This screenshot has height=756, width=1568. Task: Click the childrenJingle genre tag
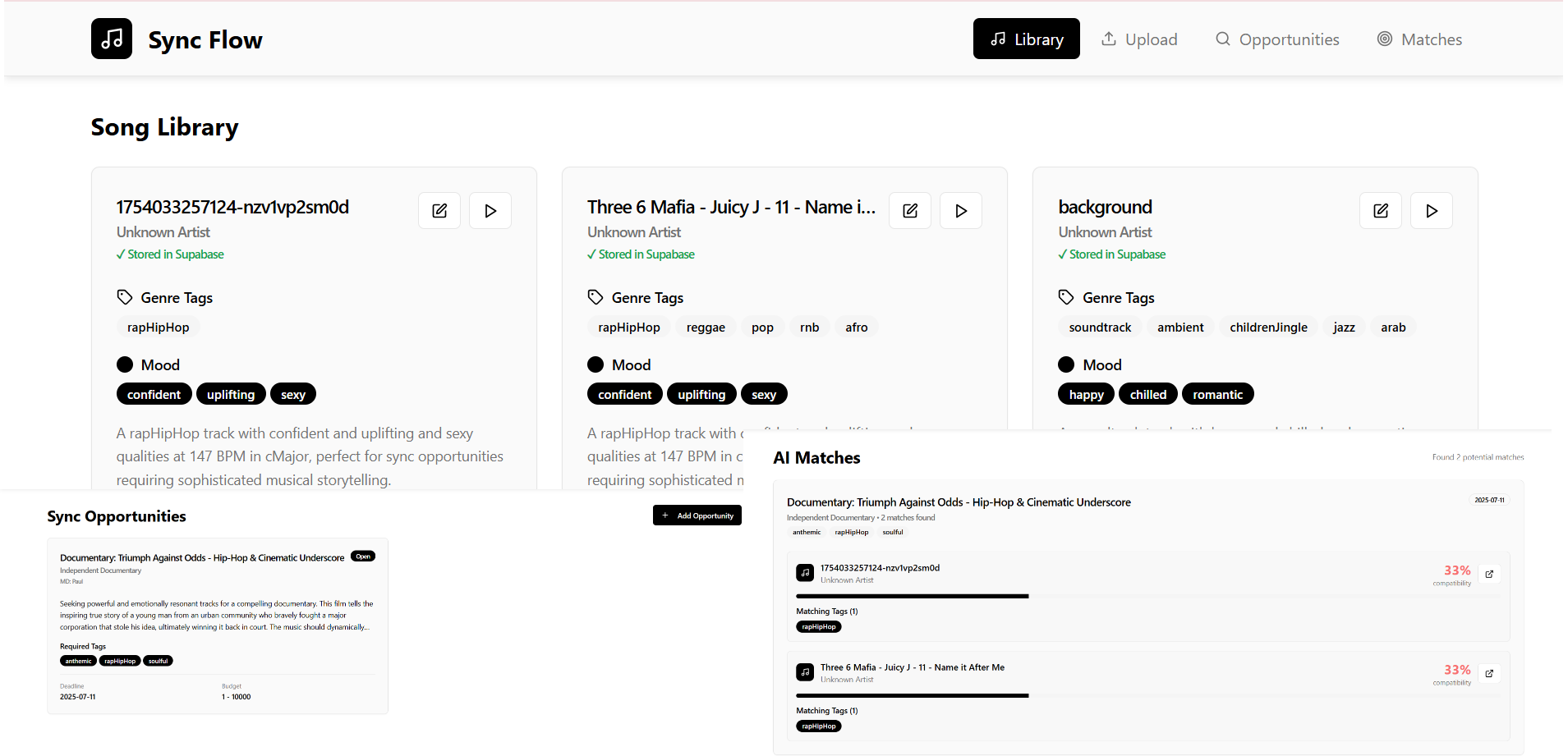pyautogui.click(x=1268, y=328)
